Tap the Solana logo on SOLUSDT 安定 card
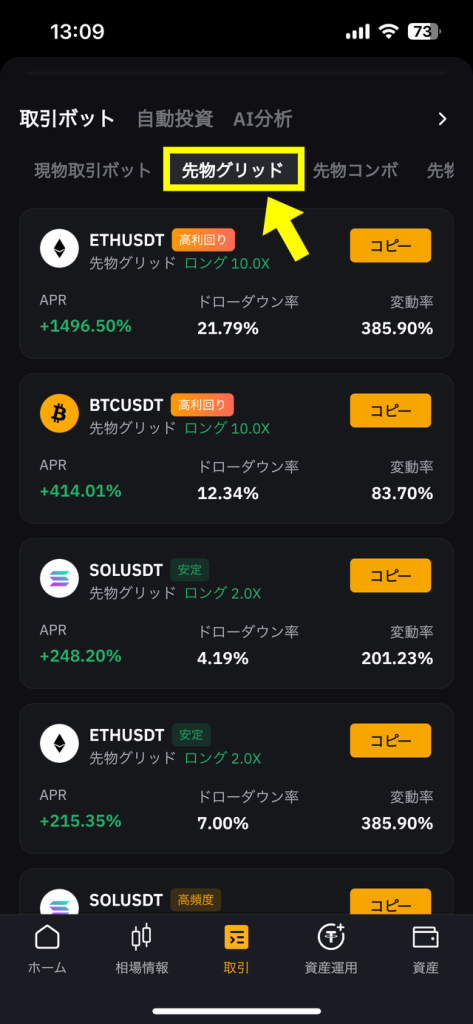This screenshot has width=473, height=1024. pyautogui.click(x=59, y=579)
